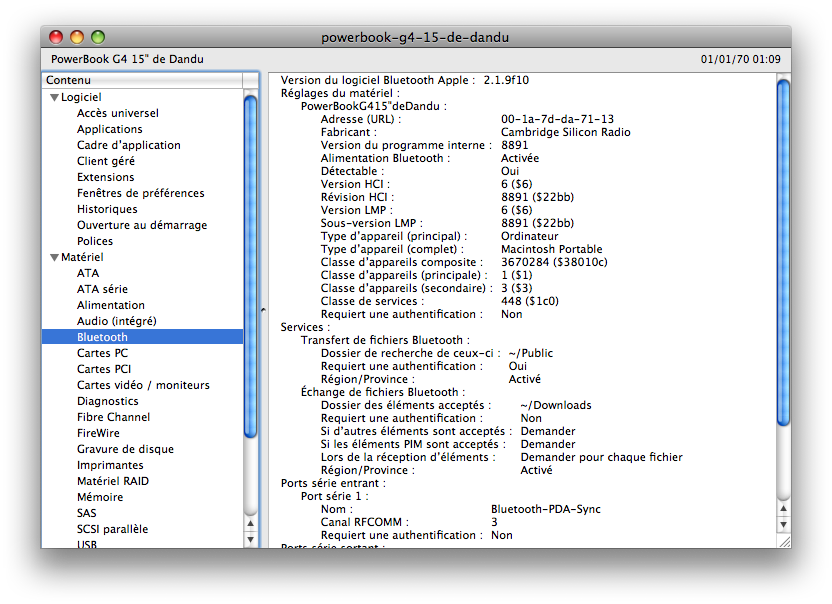Select Historiques in the sidebar

point(107,209)
